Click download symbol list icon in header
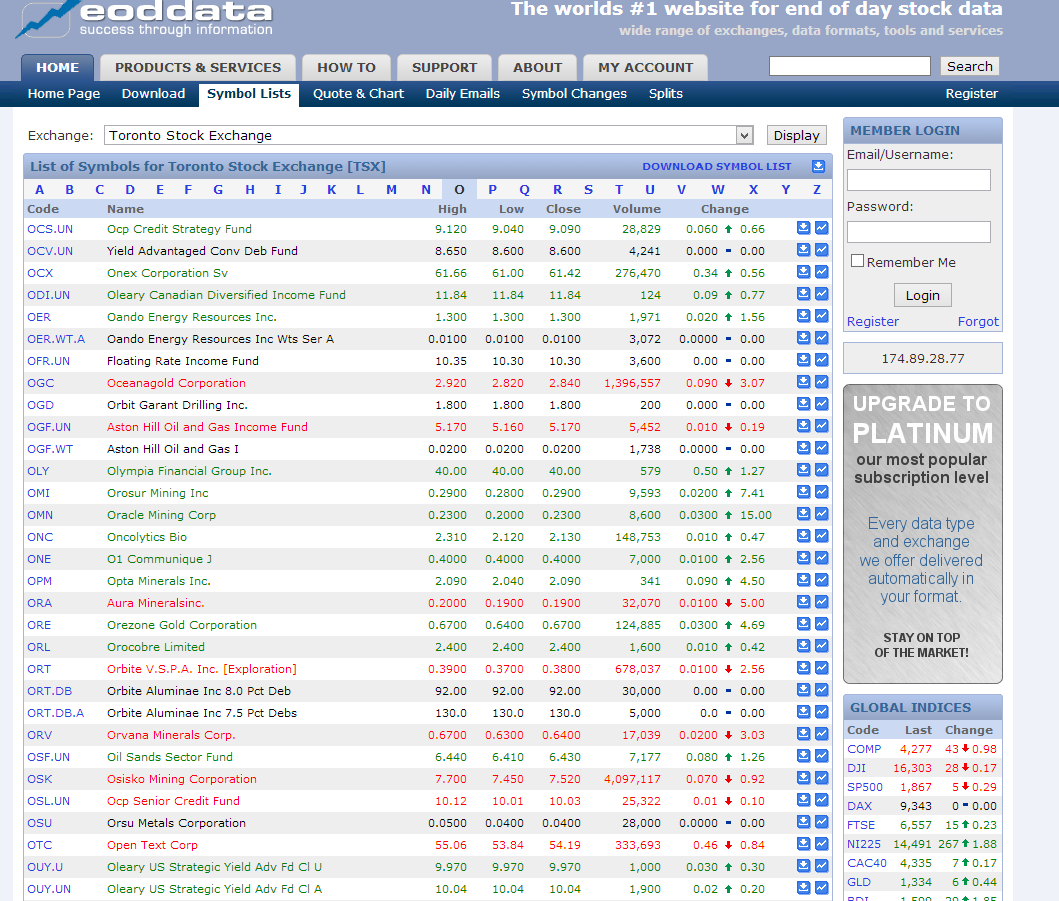 tap(818, 166)
